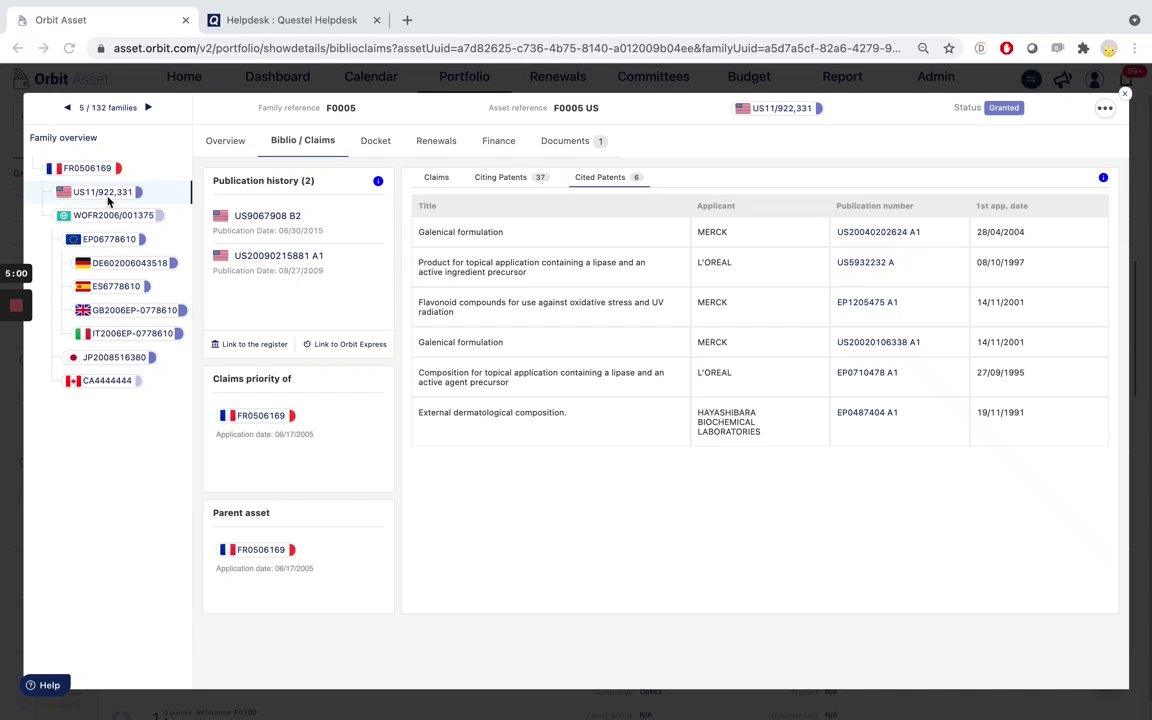
Task: Click publication US5932232 A
Action: click(865, 262)
